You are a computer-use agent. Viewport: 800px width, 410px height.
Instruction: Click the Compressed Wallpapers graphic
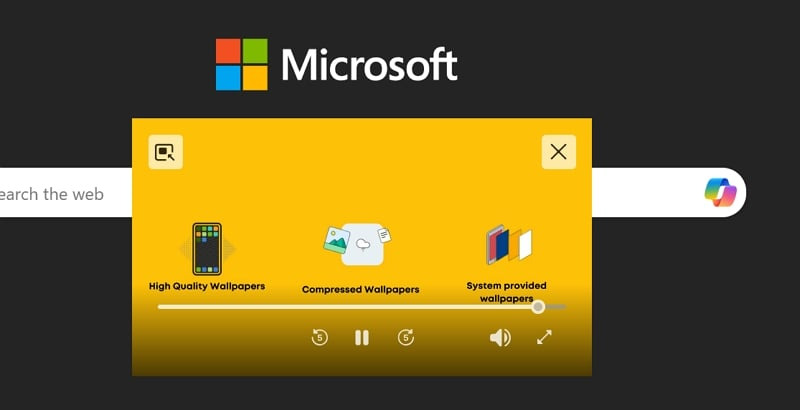[x=357, y=244]
